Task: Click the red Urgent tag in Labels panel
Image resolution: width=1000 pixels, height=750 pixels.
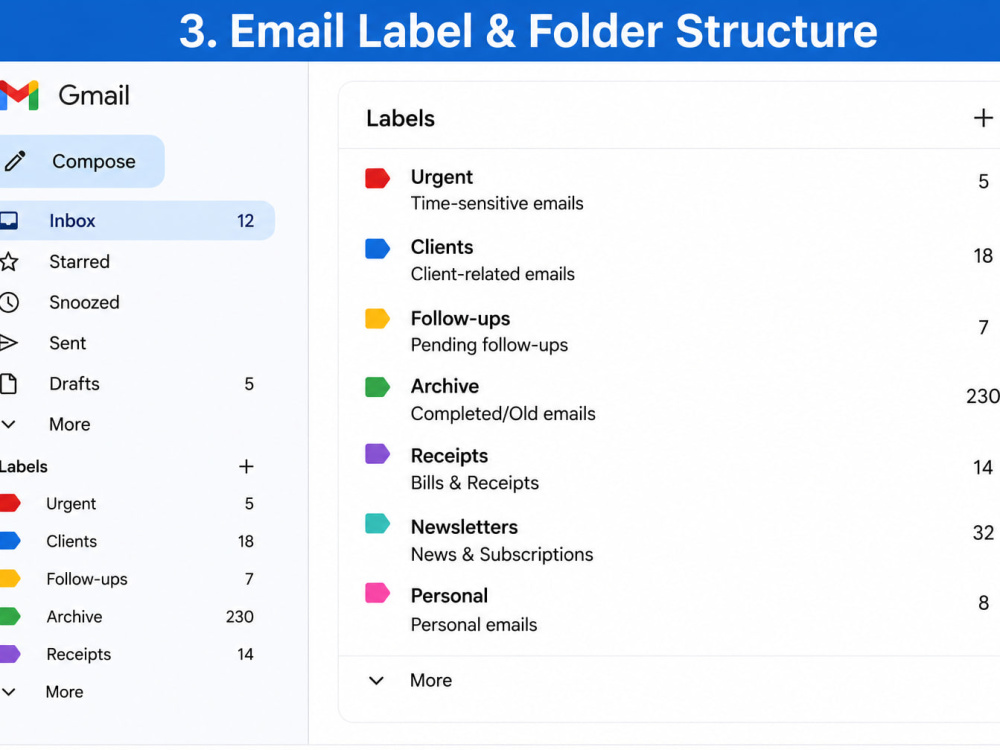Action: tap(377, 178)
